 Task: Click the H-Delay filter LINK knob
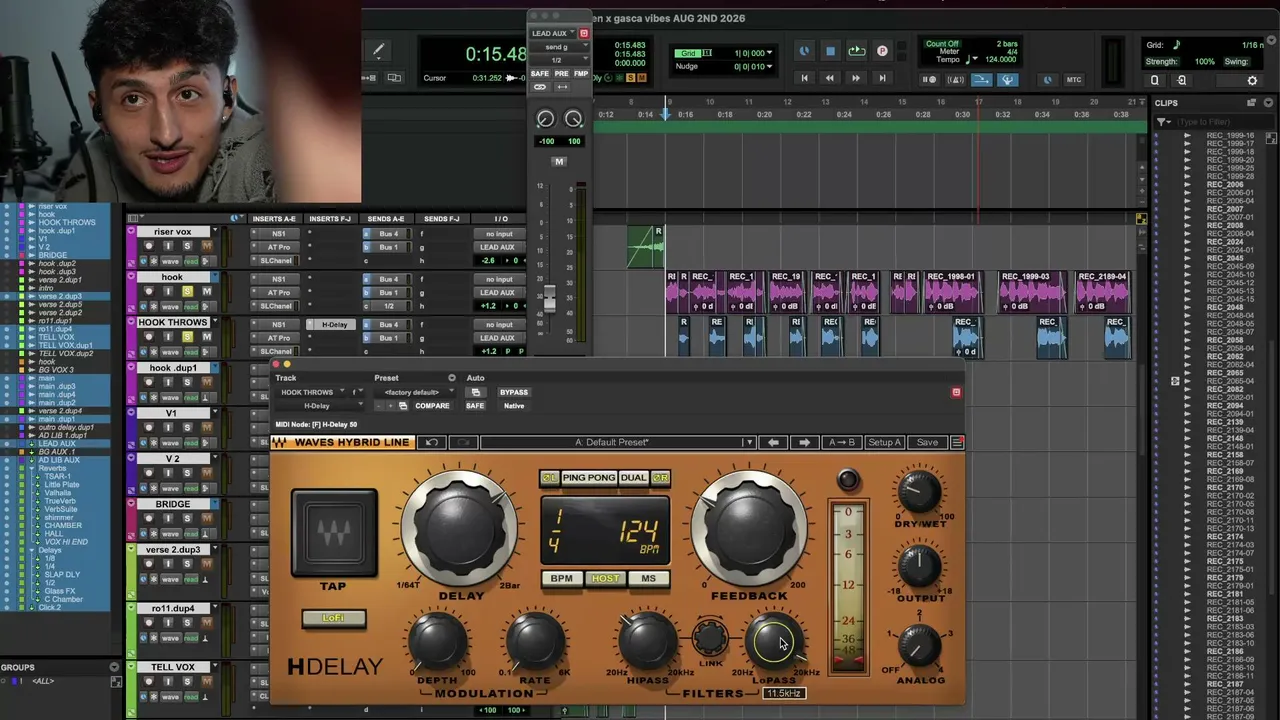pos(710,636)
